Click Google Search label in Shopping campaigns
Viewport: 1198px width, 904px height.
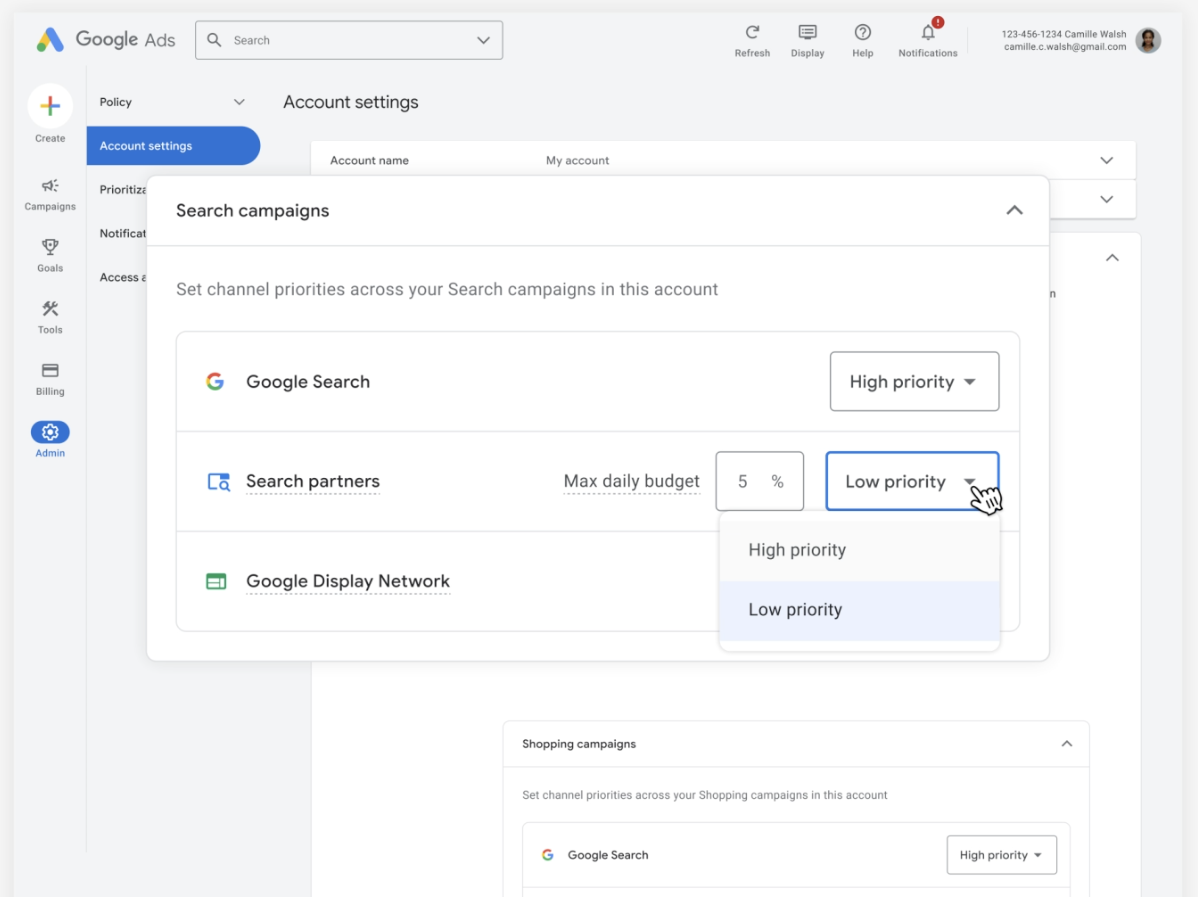(607, 854)
